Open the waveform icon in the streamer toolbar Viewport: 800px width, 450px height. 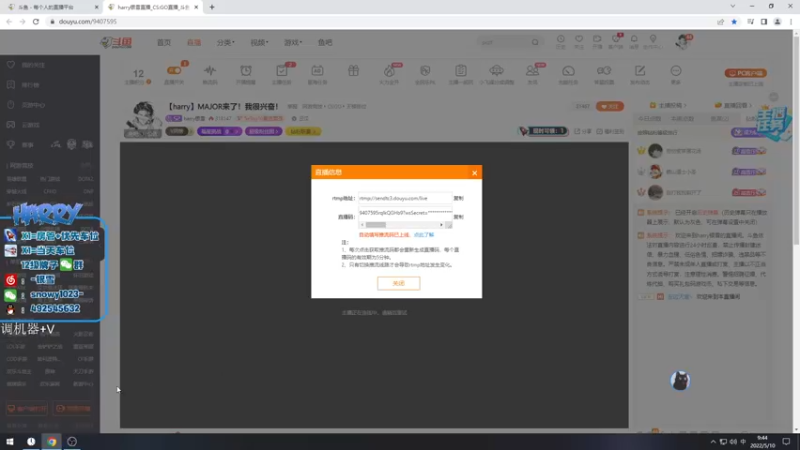[x=210, y=70]
